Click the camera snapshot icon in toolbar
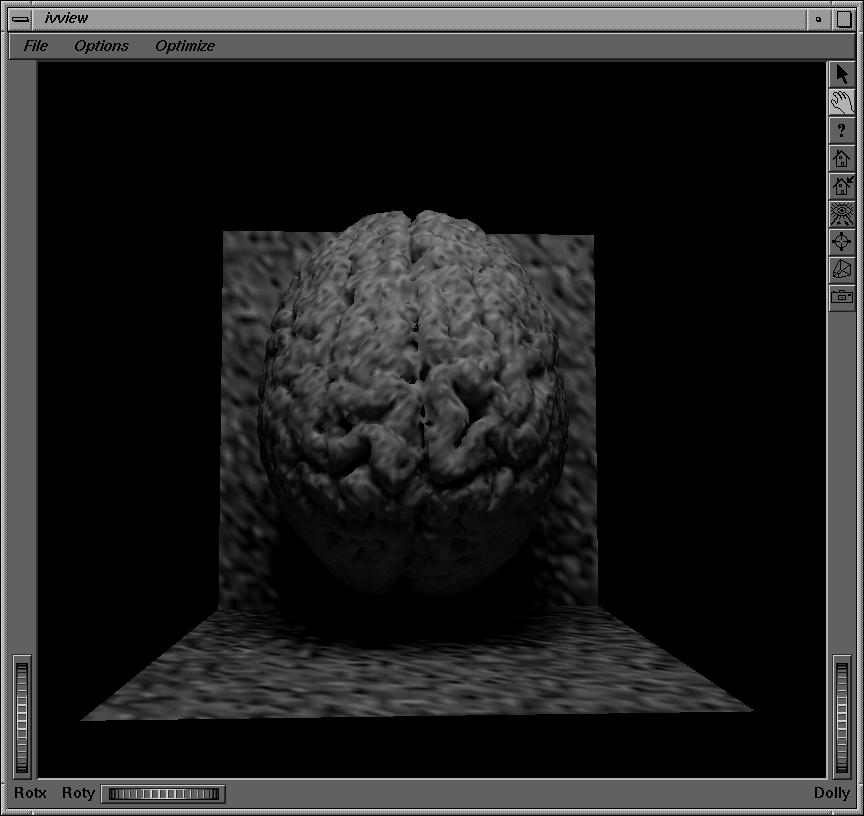The image size is (864, 816). pos(841,297)
